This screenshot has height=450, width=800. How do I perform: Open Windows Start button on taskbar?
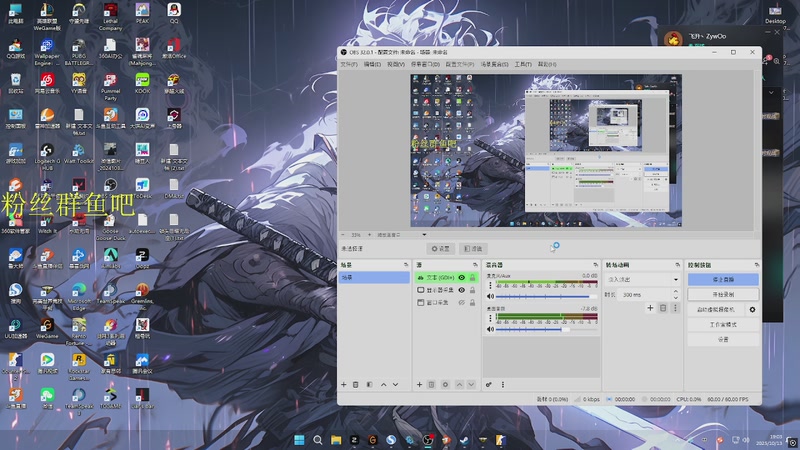(299, 440)
